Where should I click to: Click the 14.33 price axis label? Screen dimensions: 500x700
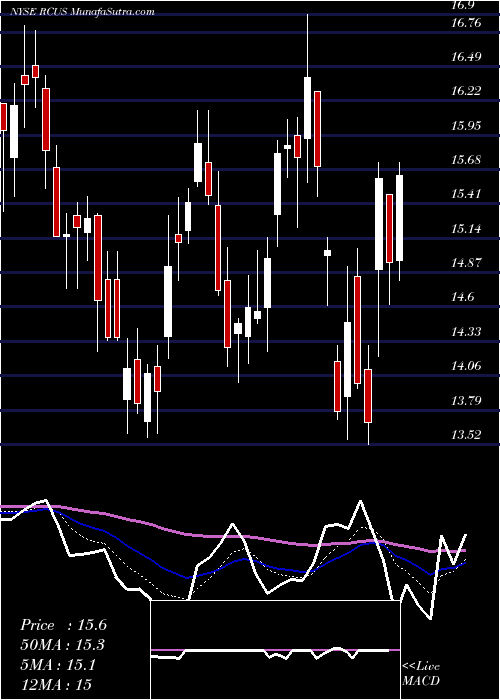[466, 332]
